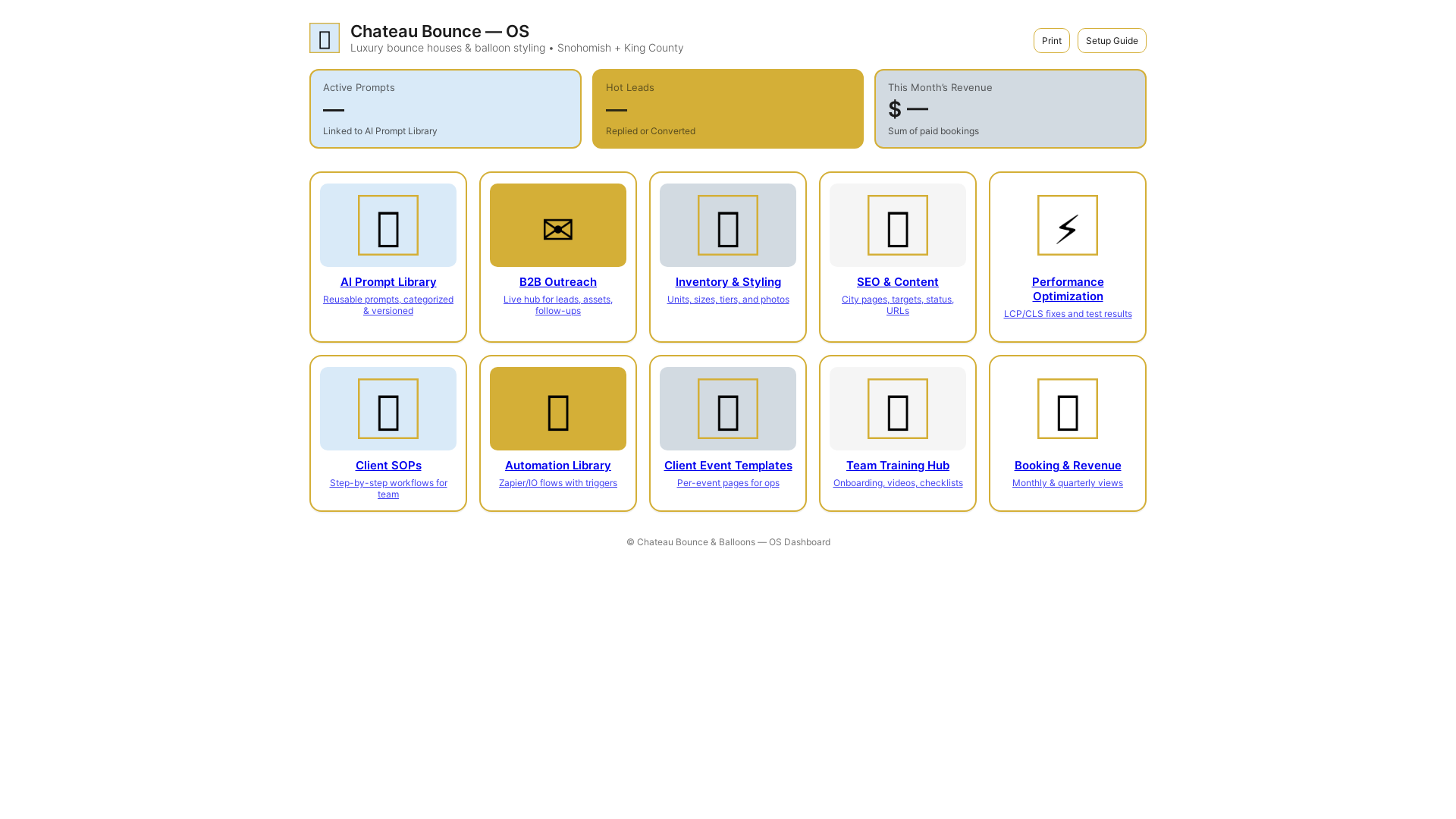
Task: Click 'Sum of paid bookings' caption
Action: point(934,131)
